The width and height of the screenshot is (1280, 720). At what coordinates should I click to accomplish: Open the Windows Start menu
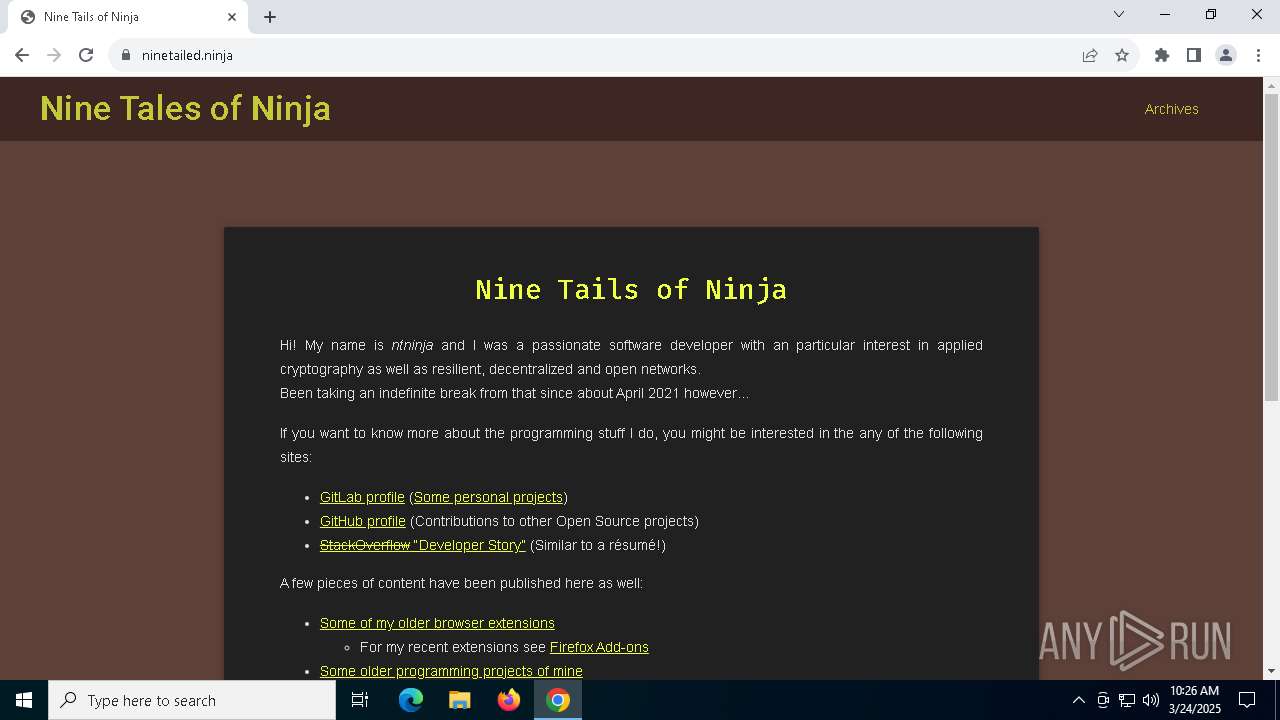pyautogui.click(x=24, y=700)
